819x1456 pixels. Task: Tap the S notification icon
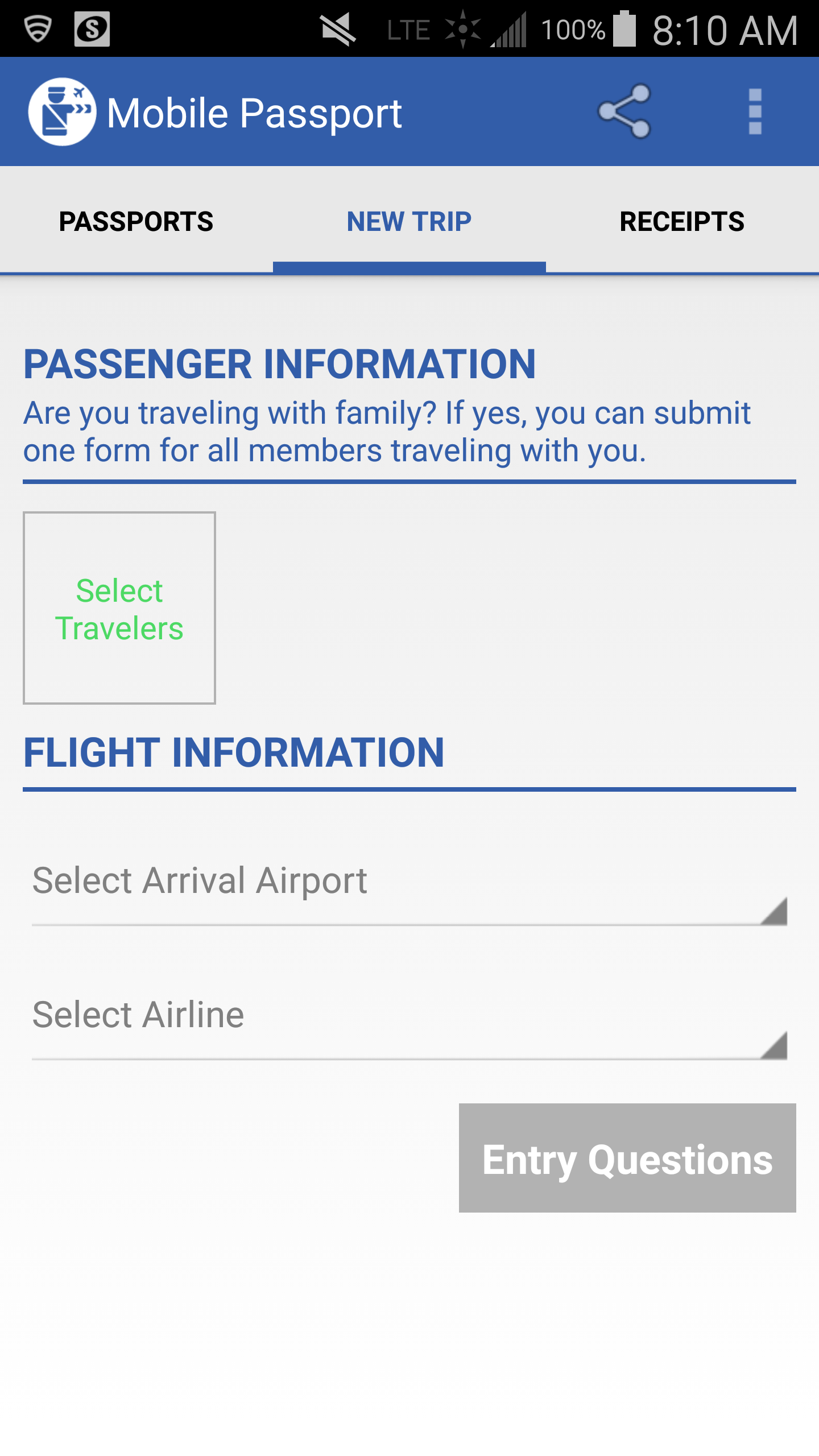(92, 29)
